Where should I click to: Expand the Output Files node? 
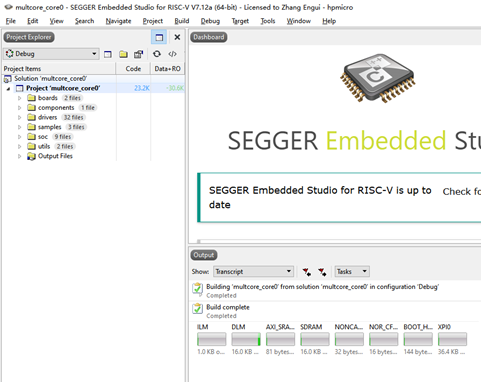tap(19, 156)
